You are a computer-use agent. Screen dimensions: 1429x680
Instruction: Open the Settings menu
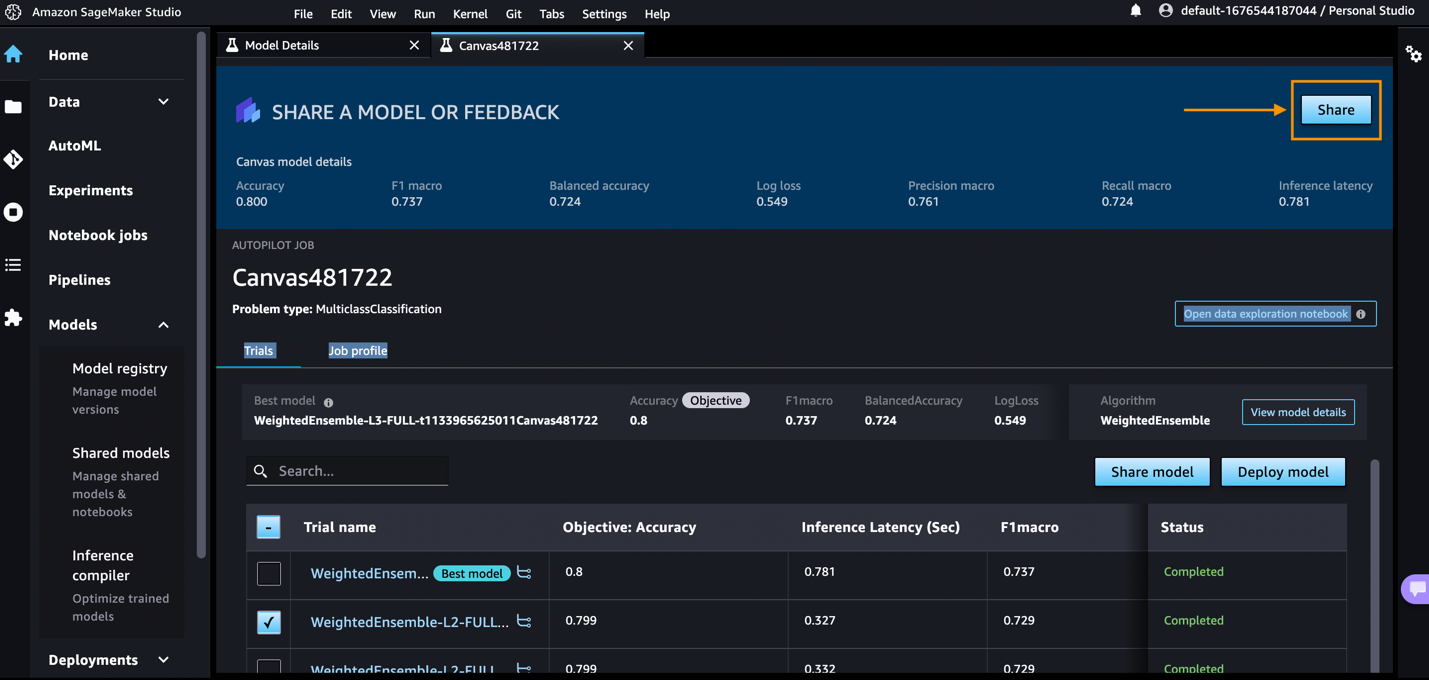coord(604,14)
